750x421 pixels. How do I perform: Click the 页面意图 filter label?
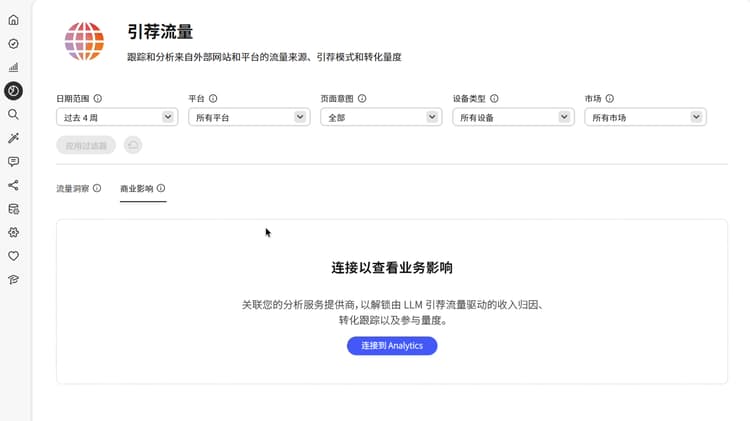point(337,99)
